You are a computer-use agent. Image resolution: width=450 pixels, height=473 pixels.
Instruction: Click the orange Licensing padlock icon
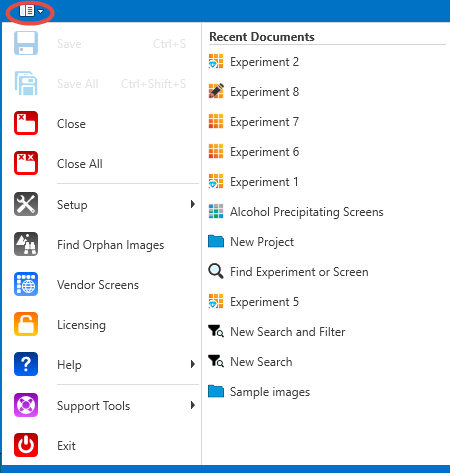26,324
